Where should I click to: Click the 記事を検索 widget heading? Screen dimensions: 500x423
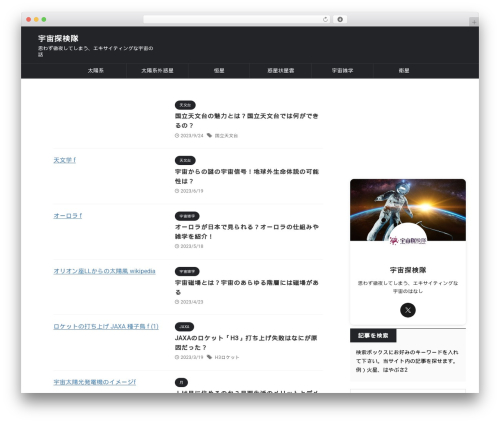click(x=373, y=336)
